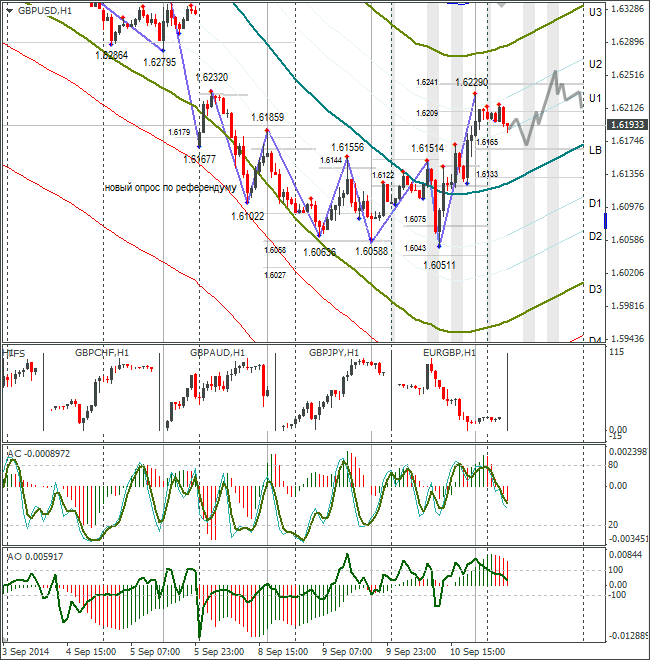
Task: Click the 1.61677 price label
Action: [200, 160]
